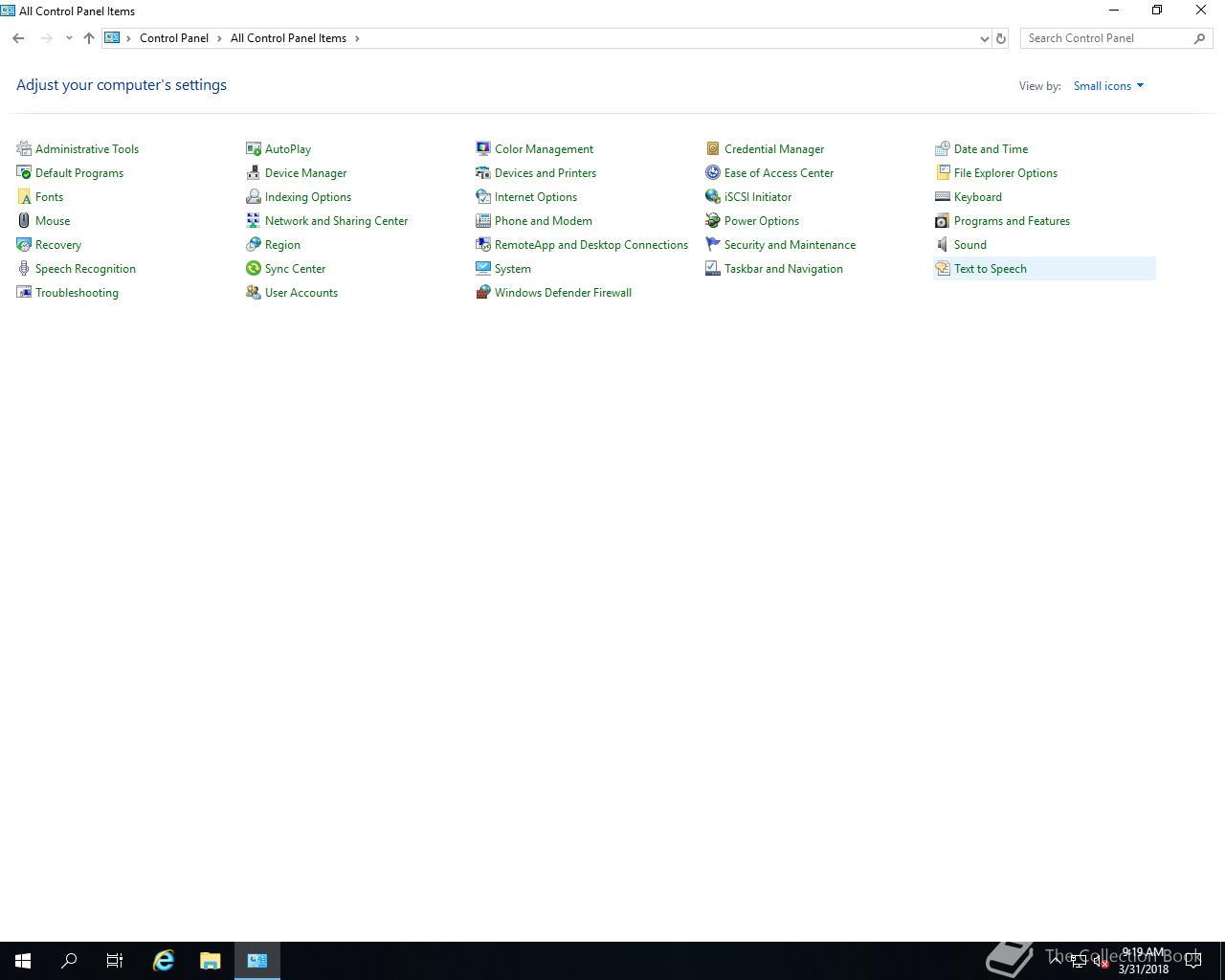Open the recent locations dropdown arrow
The width and height of the screenshot is (1225, 980).
69,38
